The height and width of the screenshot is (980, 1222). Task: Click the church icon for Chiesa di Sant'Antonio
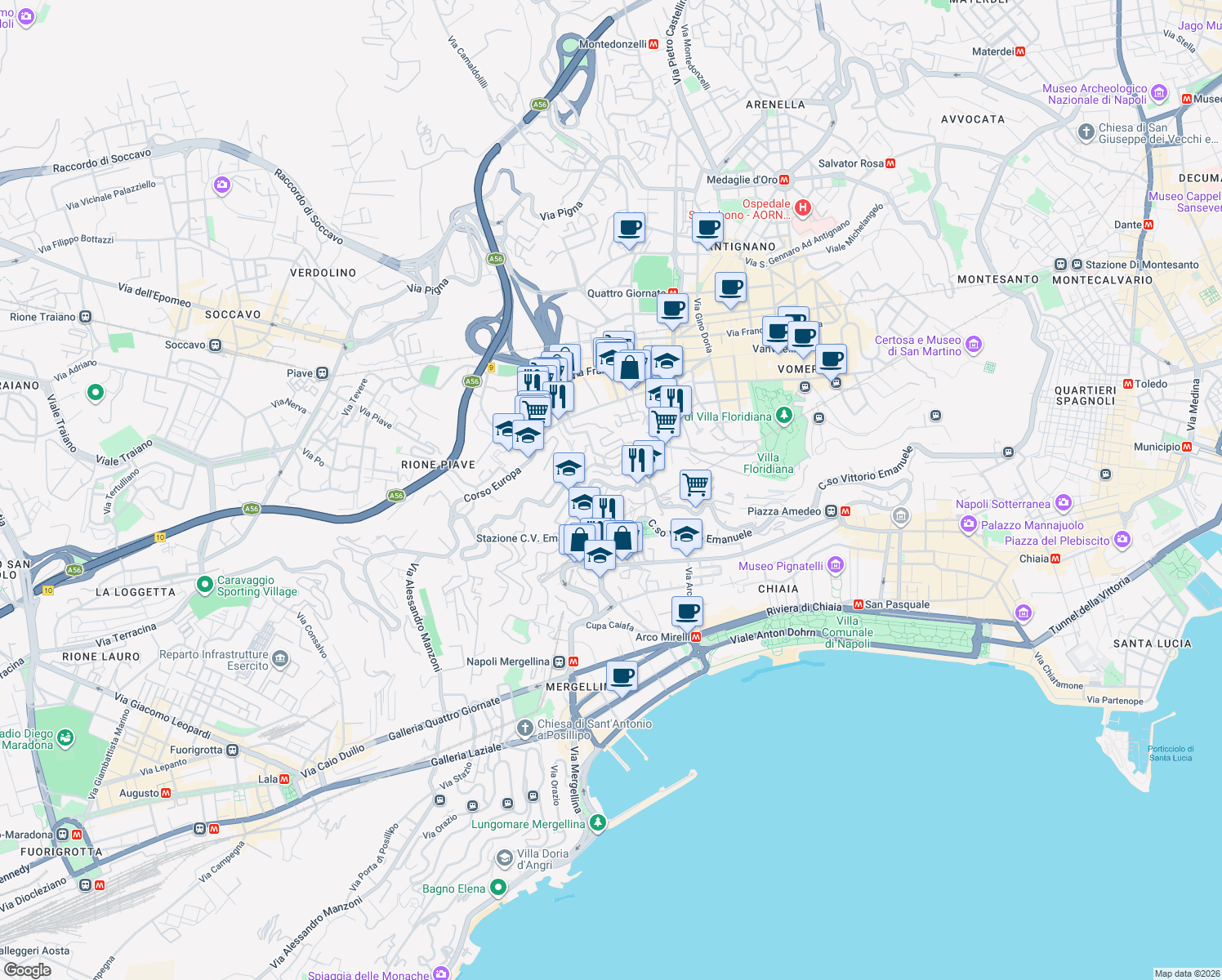pos(525,727)
